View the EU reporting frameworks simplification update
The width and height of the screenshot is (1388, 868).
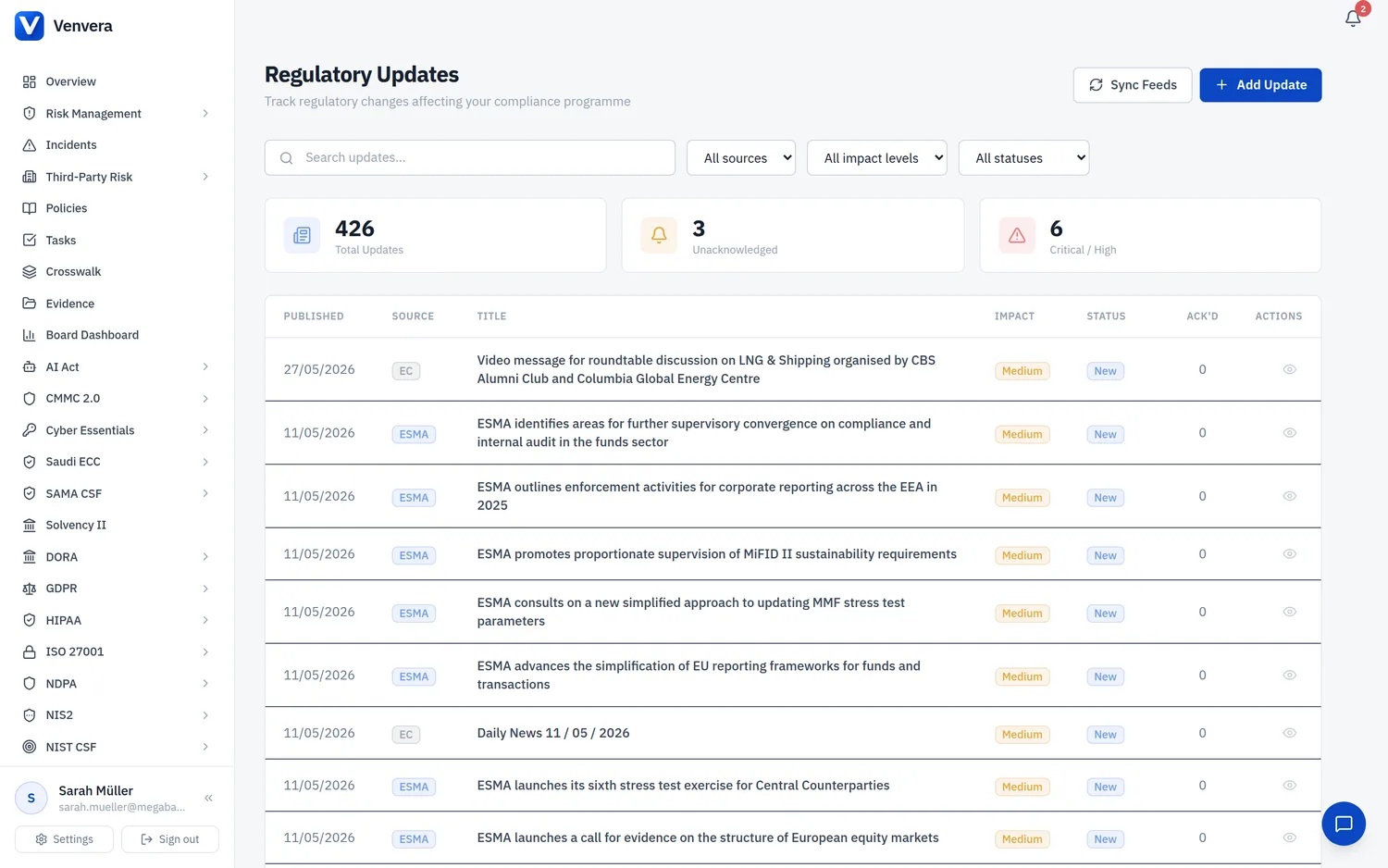tap(1289, 676)
